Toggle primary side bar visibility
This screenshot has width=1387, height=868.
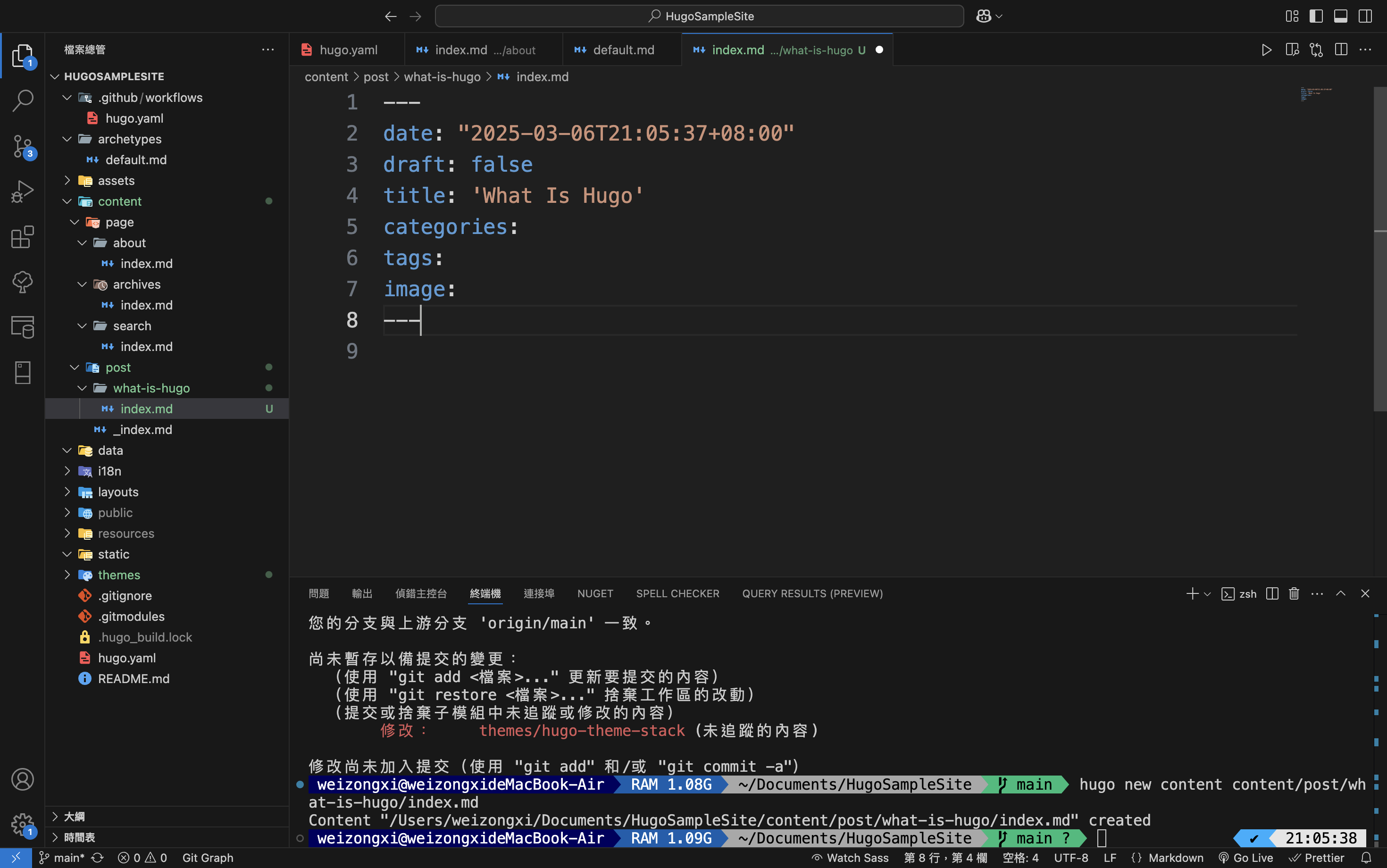pyautogui.click(x=1316, y=16)
